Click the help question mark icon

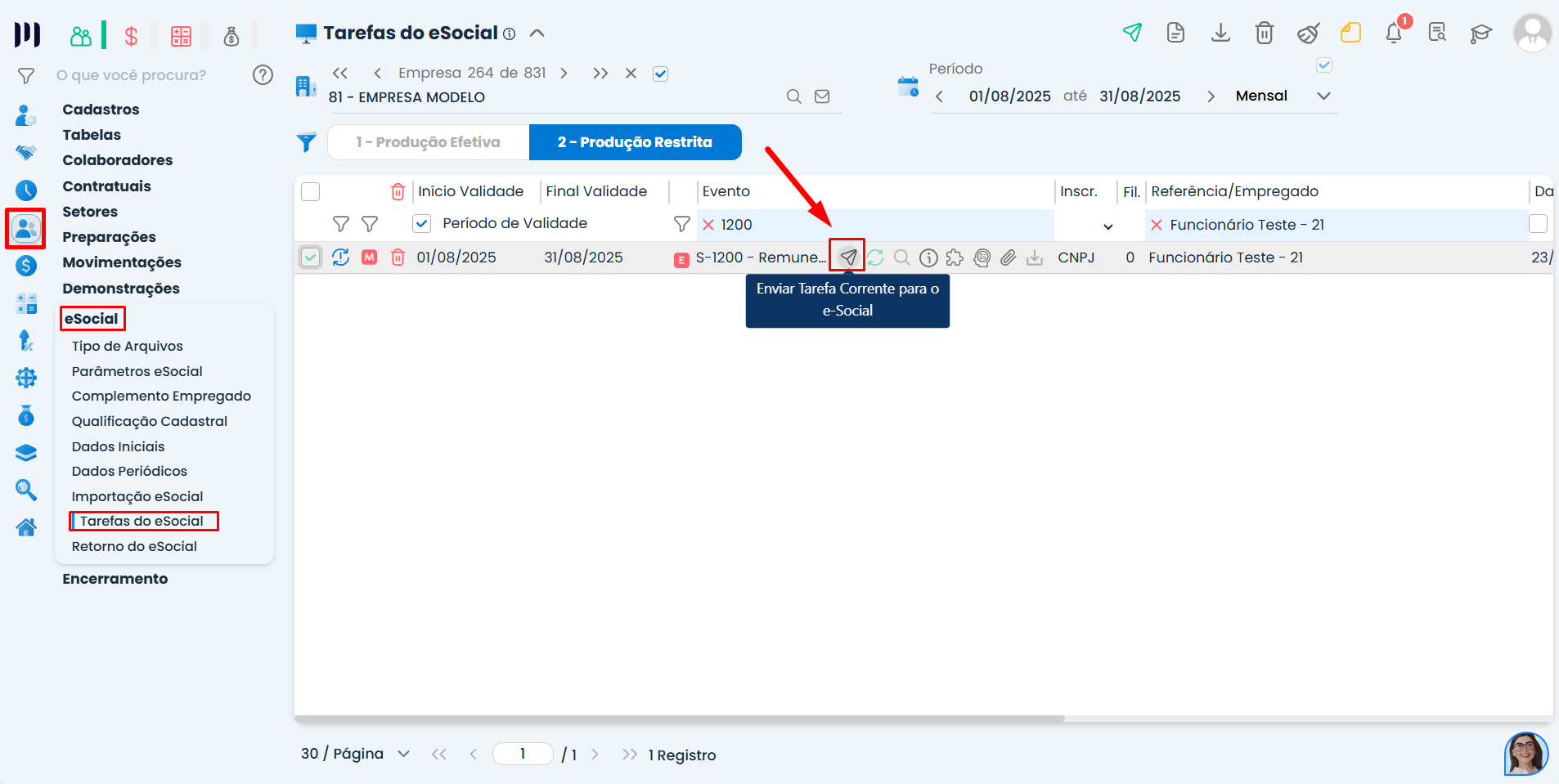click(263, 75)
